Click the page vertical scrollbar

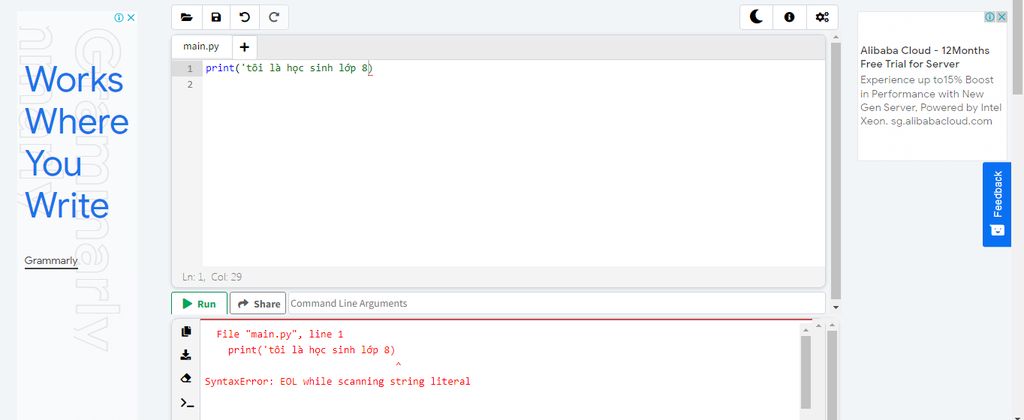1018,49
